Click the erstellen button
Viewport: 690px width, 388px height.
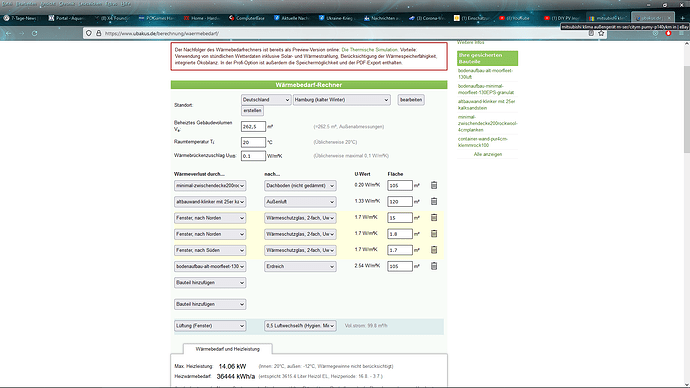tap(252, 111)
